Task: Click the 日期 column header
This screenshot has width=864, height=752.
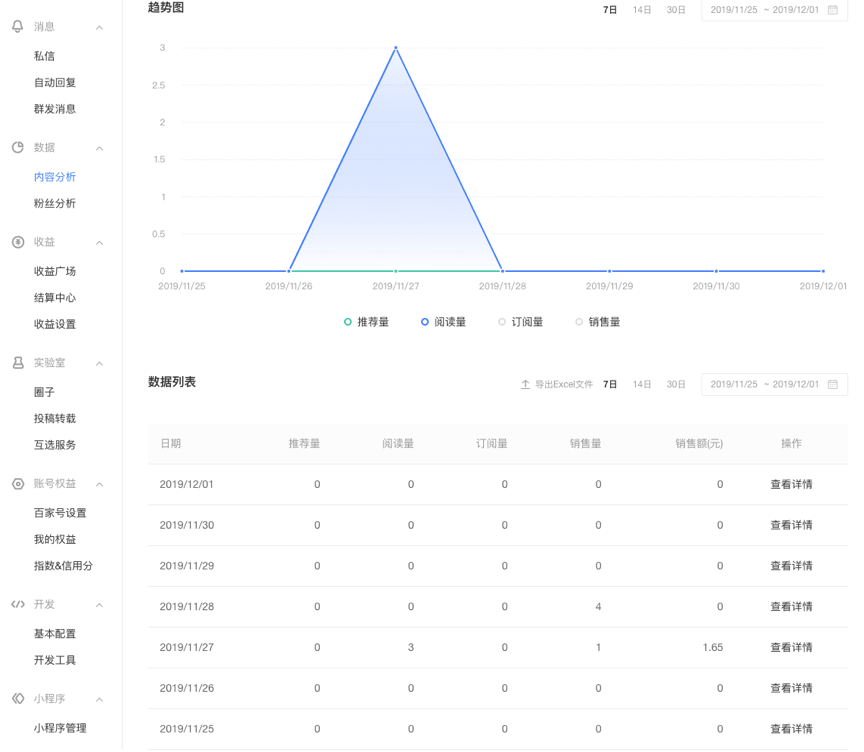Action: 170,443
